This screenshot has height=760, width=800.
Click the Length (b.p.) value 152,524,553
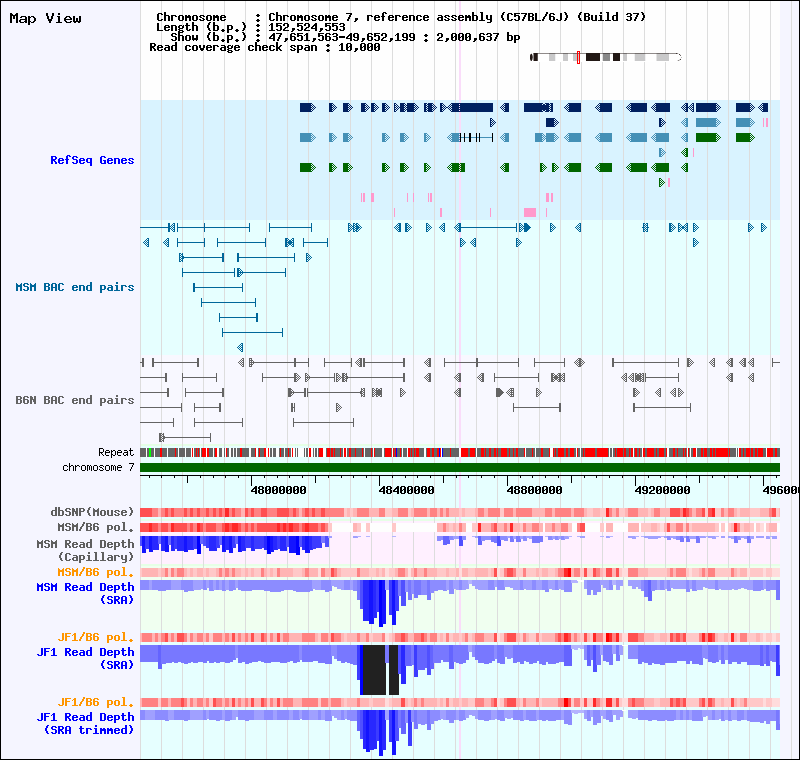pyautogui.click(x=307, y=27)
